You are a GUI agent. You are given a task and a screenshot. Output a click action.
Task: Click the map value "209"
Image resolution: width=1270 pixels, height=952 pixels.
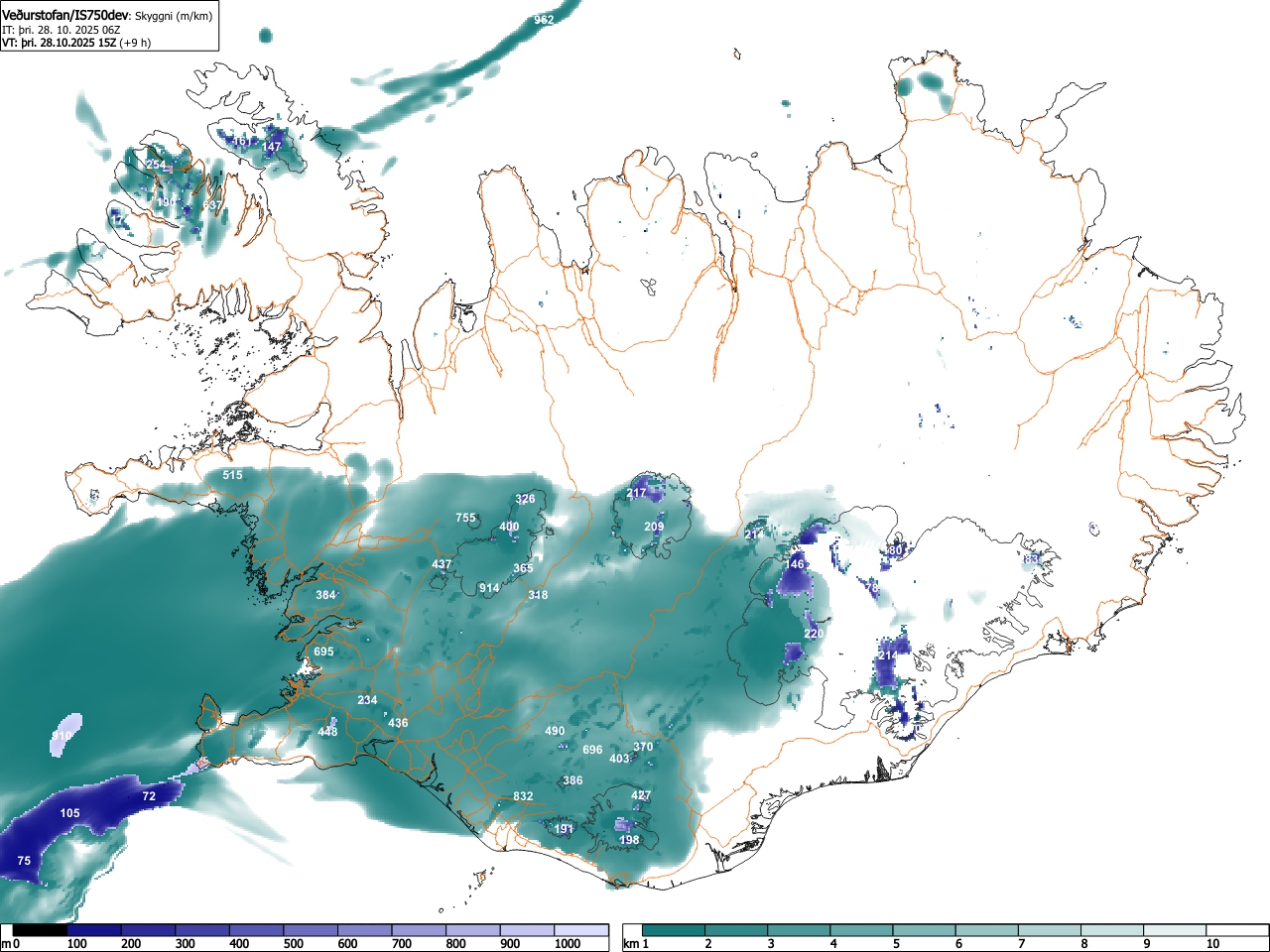[x=654, y=527]
